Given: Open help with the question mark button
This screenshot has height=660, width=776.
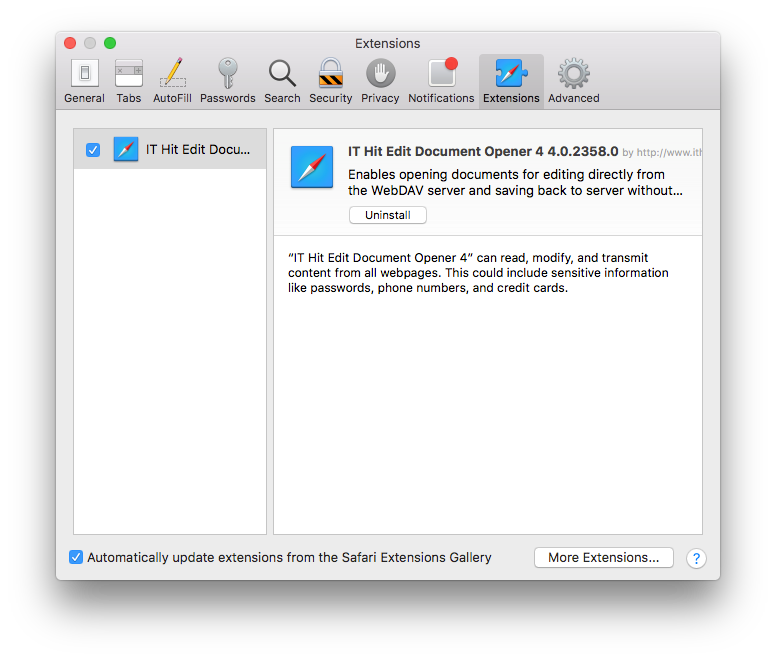Looking at the screenshot, I should (696, 559).
